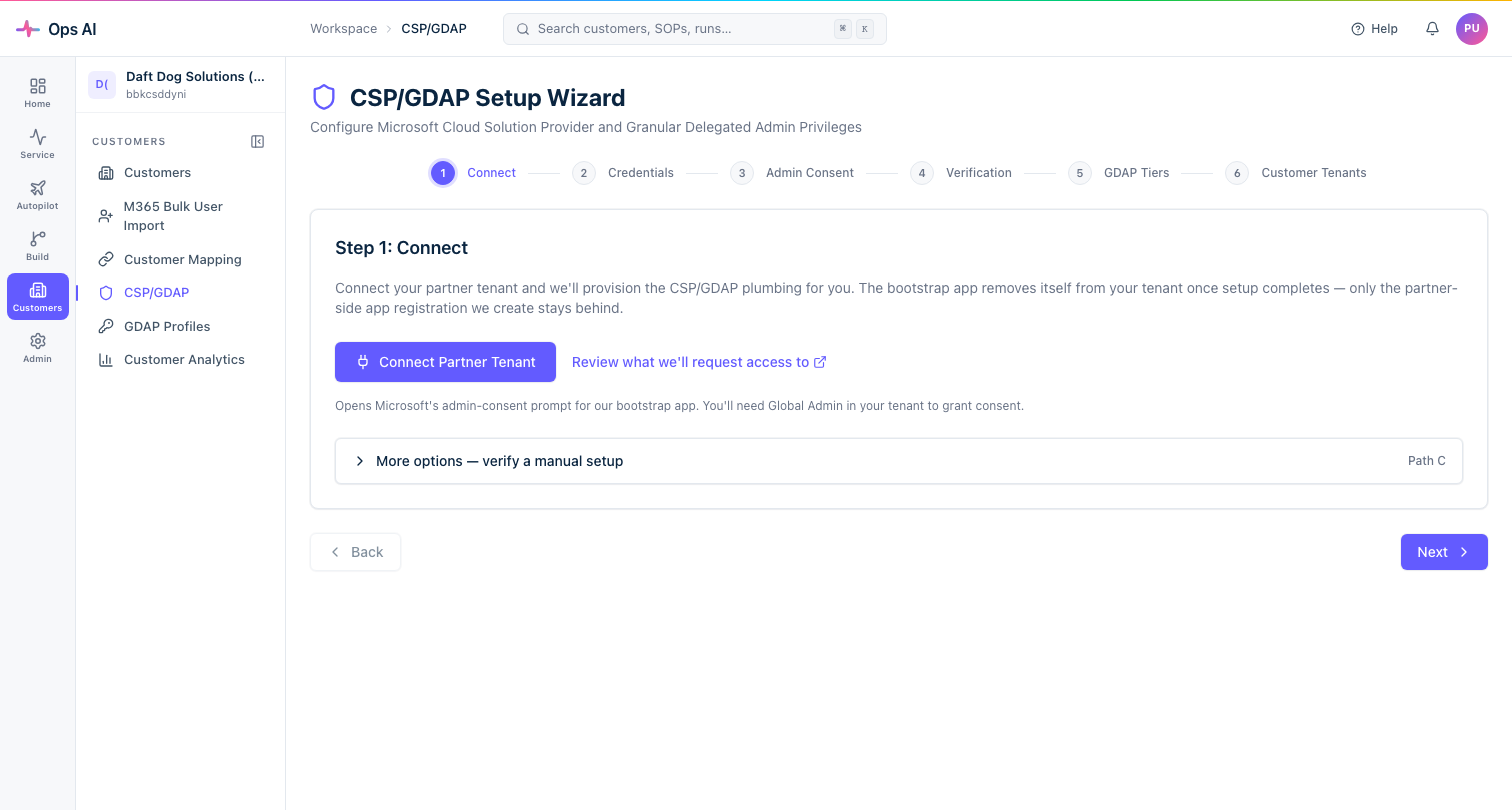This screenshot has width=1512, height=810.
Task: Click the Ops AI logo icon
Action: coord(28,29)
